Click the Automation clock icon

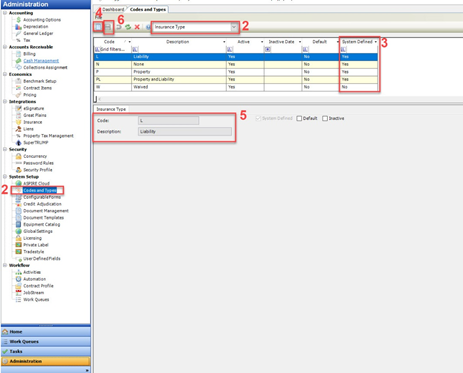click(19, 279)
